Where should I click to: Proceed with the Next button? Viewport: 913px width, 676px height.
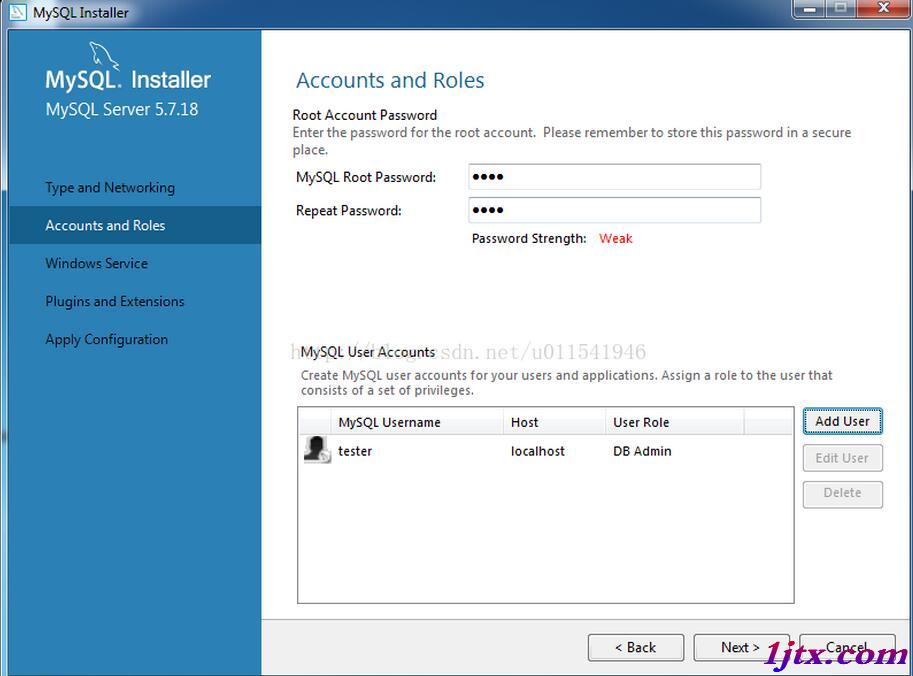pos(741,647)
